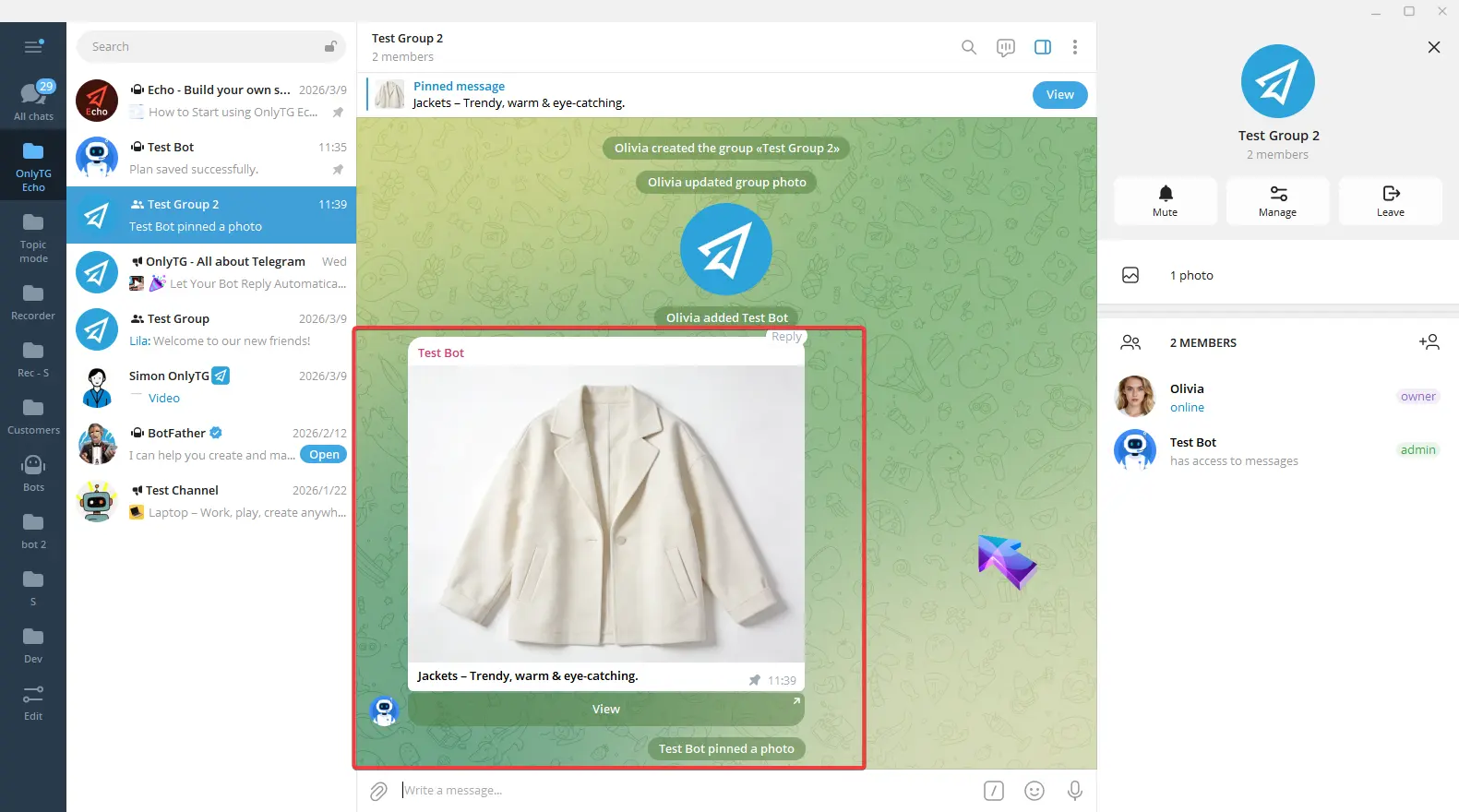This screenshot has height=812, width=1459.
Task: Click the Manage group button
Action: coord(1277,200)
